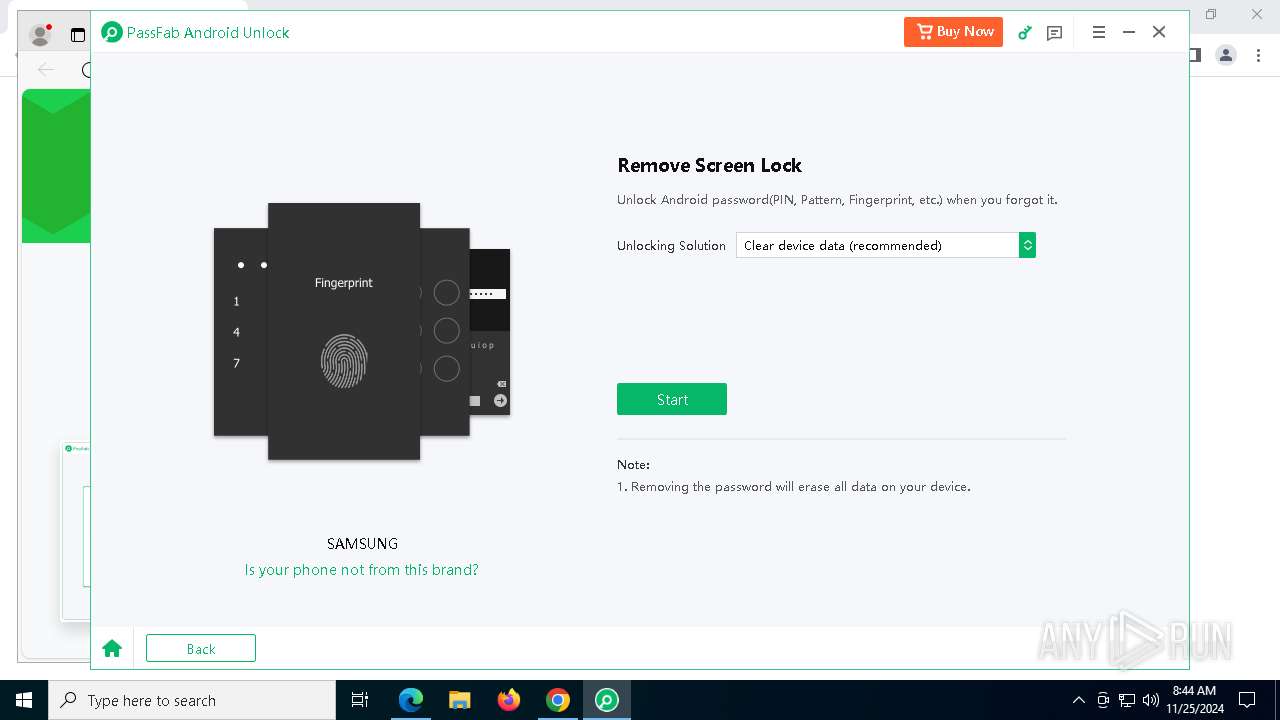
Task: Open the feedback message icon
Action: point(1054,33)
